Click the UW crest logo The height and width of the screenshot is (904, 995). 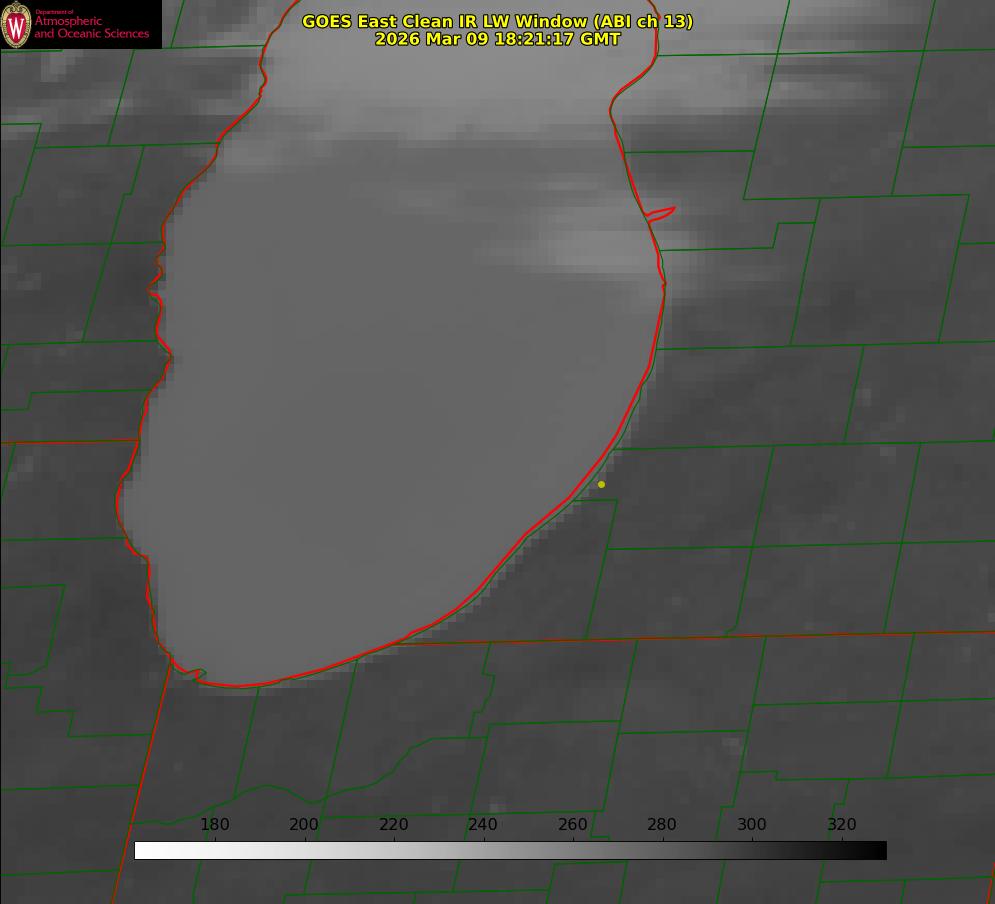pos(16,24)
